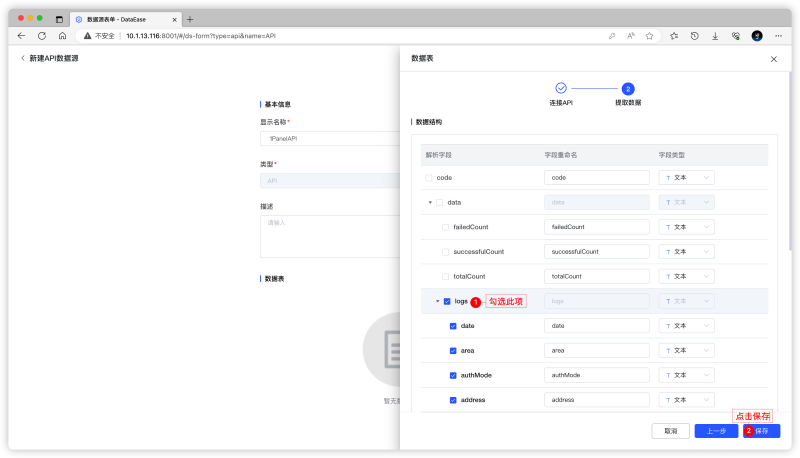Viewport: 800px width, 458px height.
Task: Check the code field checkbox
Action: (429, 177)
